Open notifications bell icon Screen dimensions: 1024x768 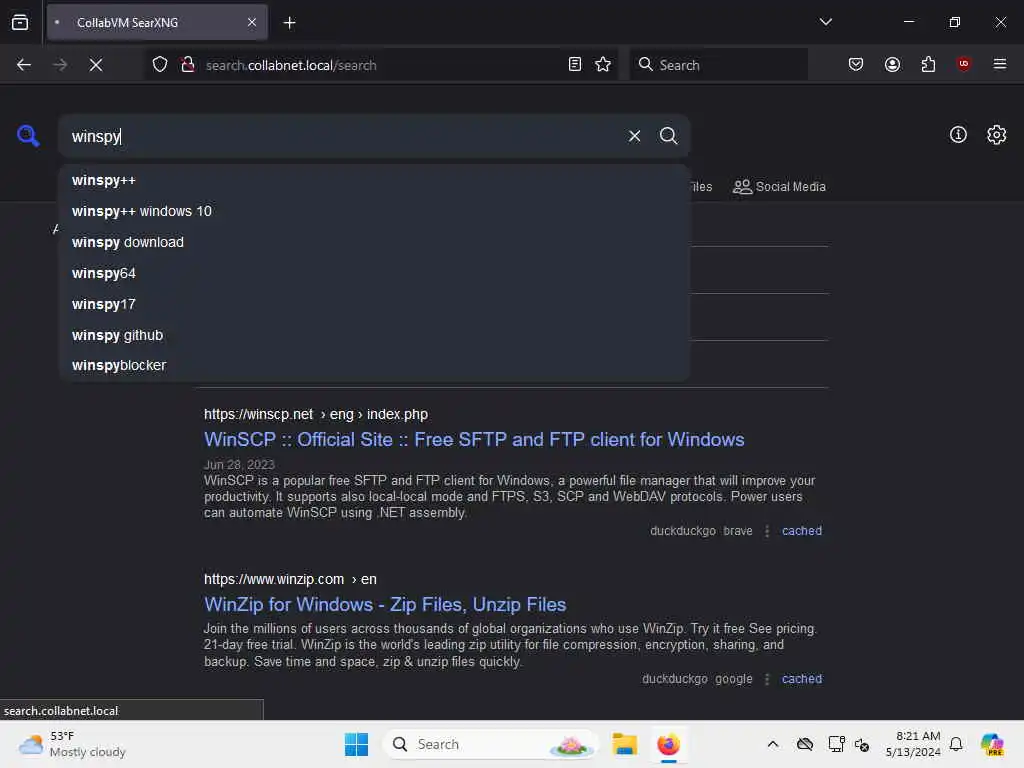(955, 744)
